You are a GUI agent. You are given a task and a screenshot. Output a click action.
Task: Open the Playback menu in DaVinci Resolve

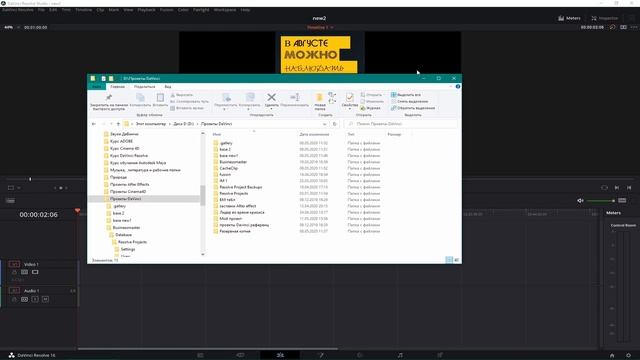point(146,10)
